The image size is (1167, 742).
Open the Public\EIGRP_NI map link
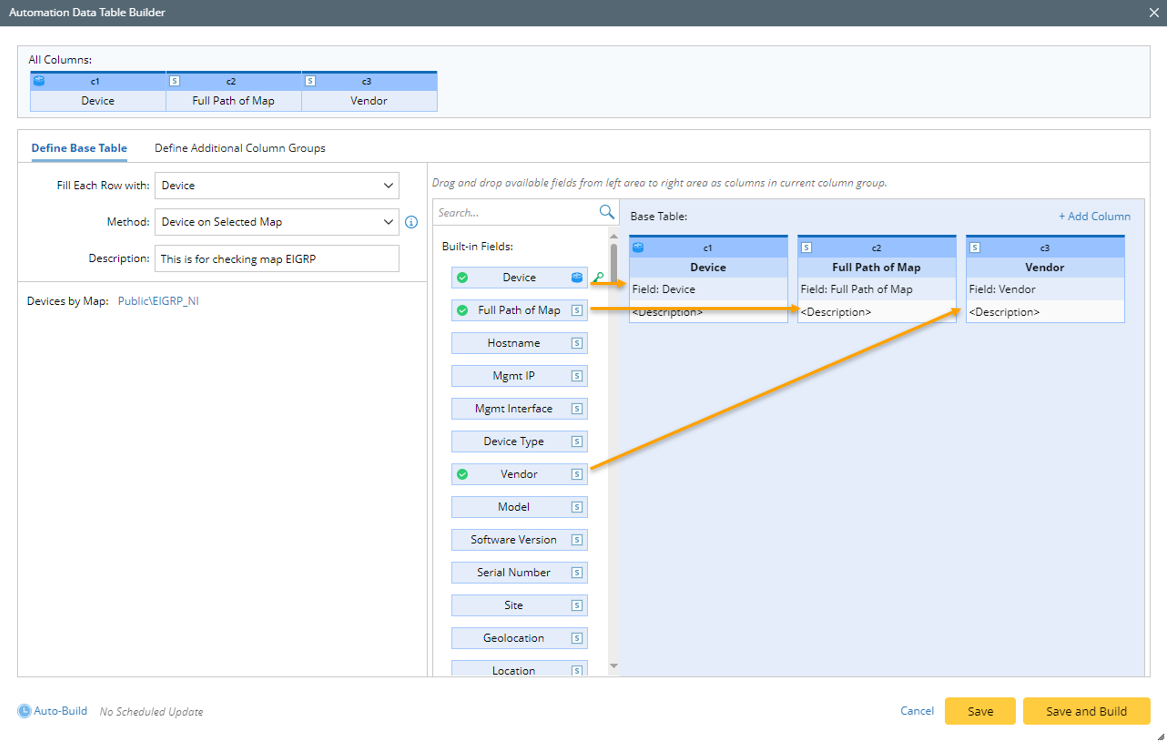[x=158, y=301]
